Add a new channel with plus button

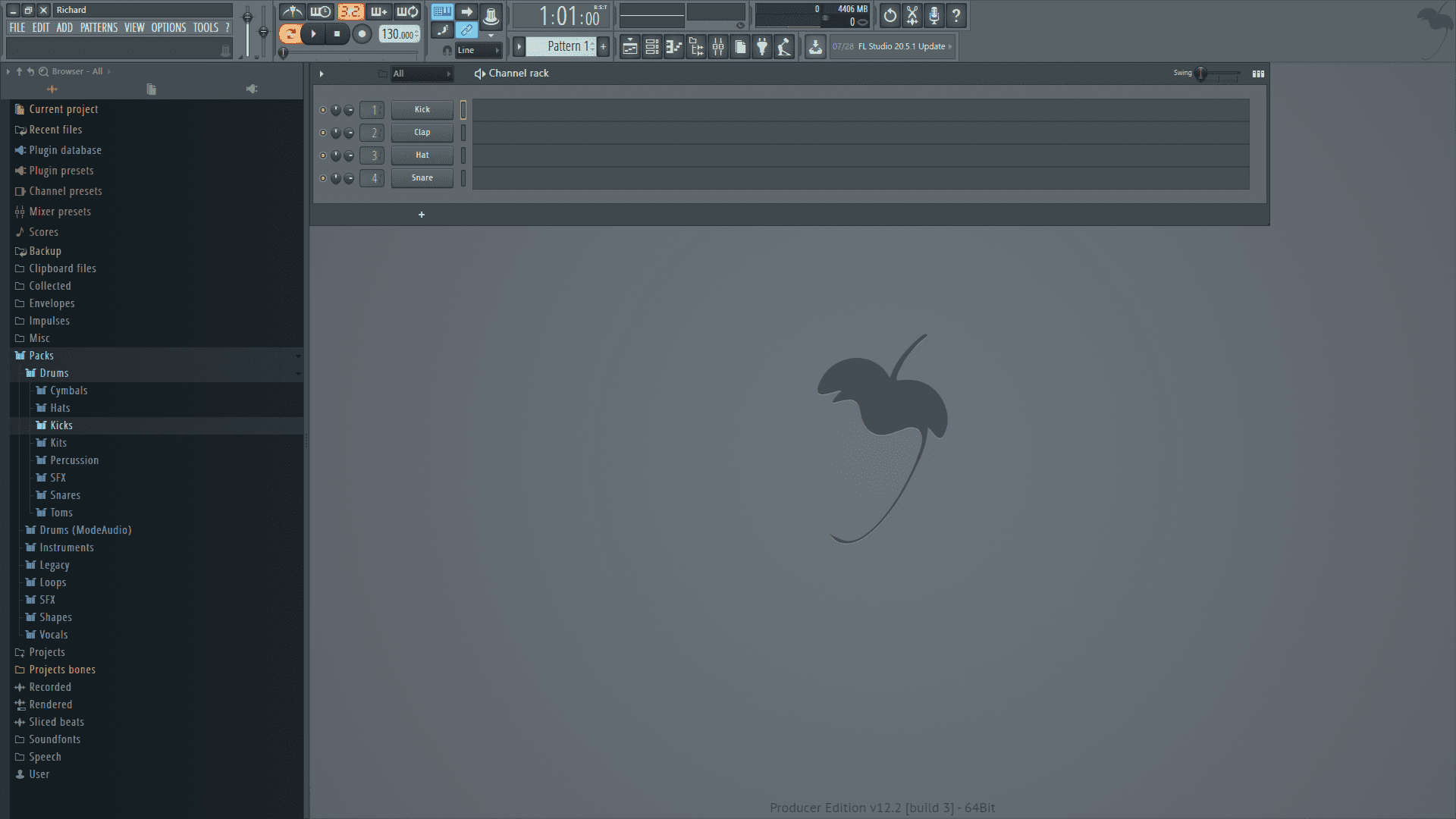[x=422, y=215]
